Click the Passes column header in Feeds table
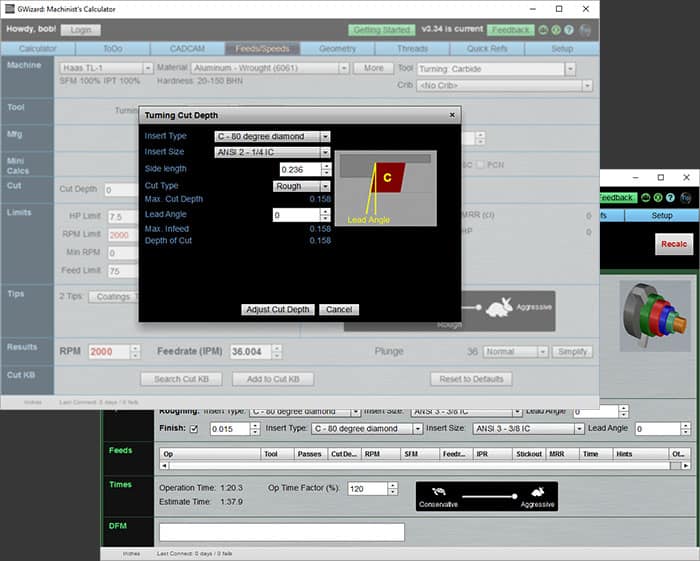The height and width of the screenshot is (561, 700). coord(311,454)
